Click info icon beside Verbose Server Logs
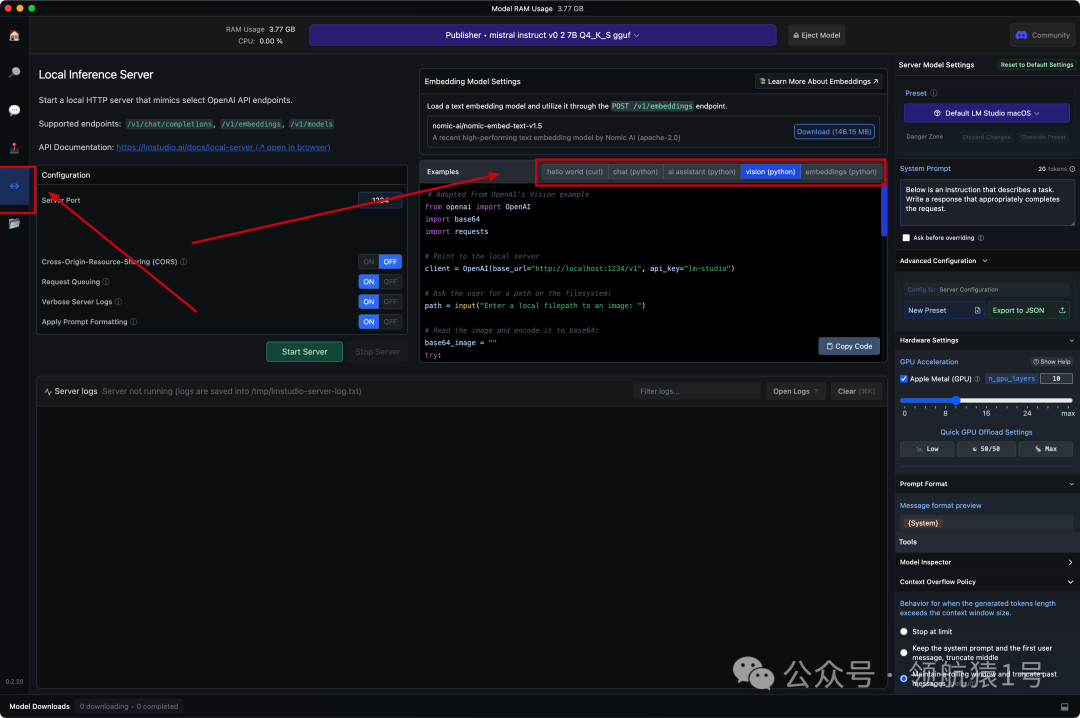Screen dimensions: 1080x718 118,302
